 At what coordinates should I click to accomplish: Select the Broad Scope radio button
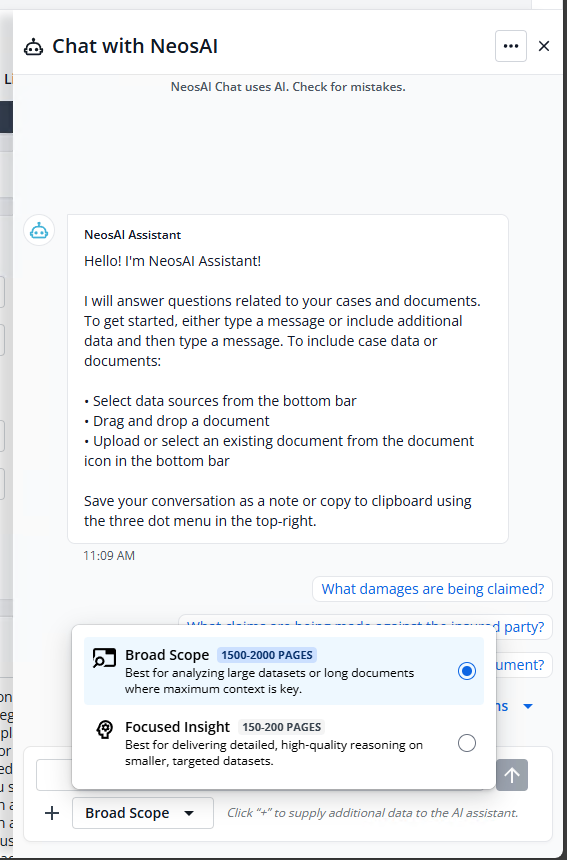[x=467, y=671]
